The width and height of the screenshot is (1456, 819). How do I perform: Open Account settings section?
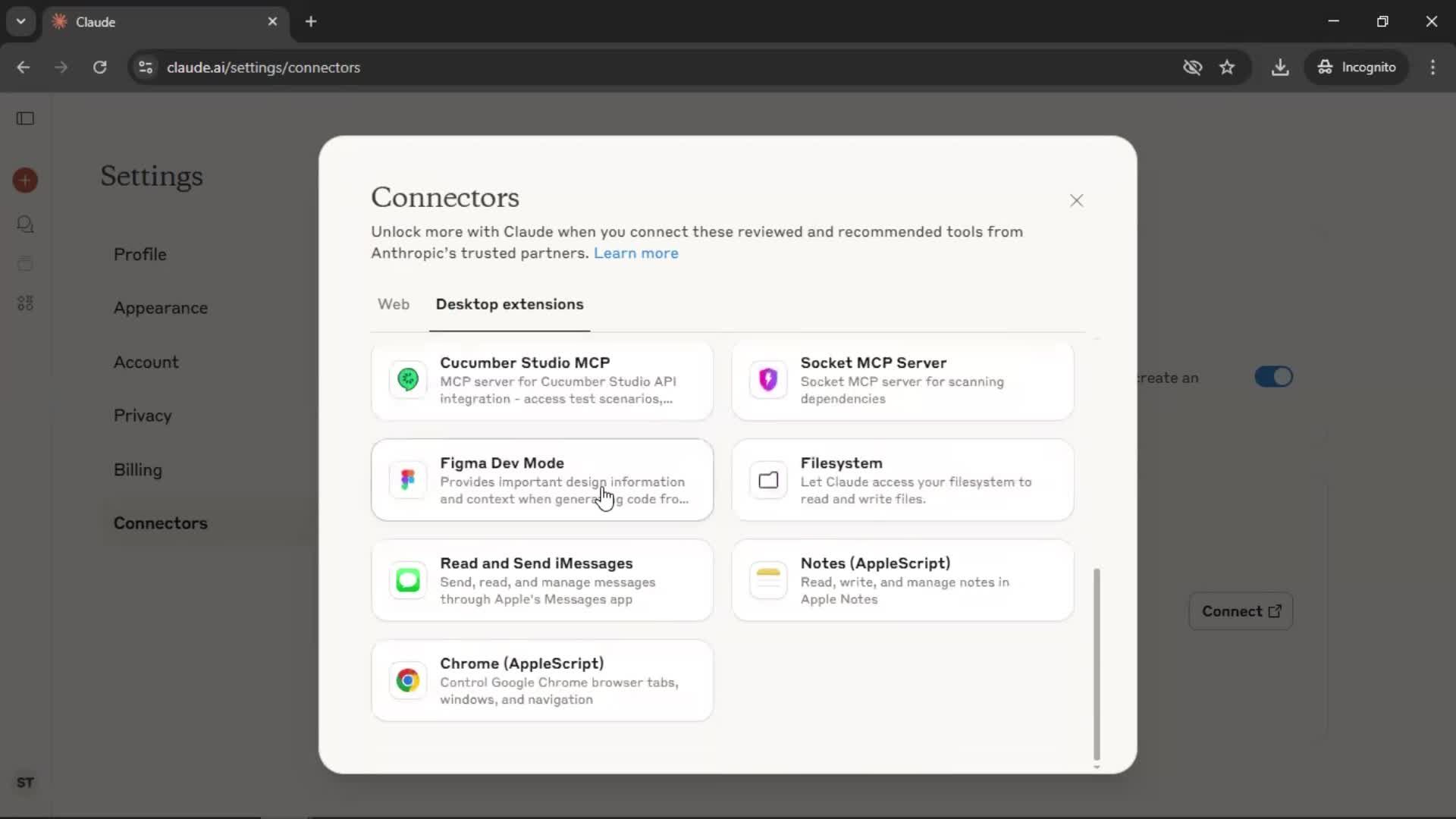click(146, 362)
